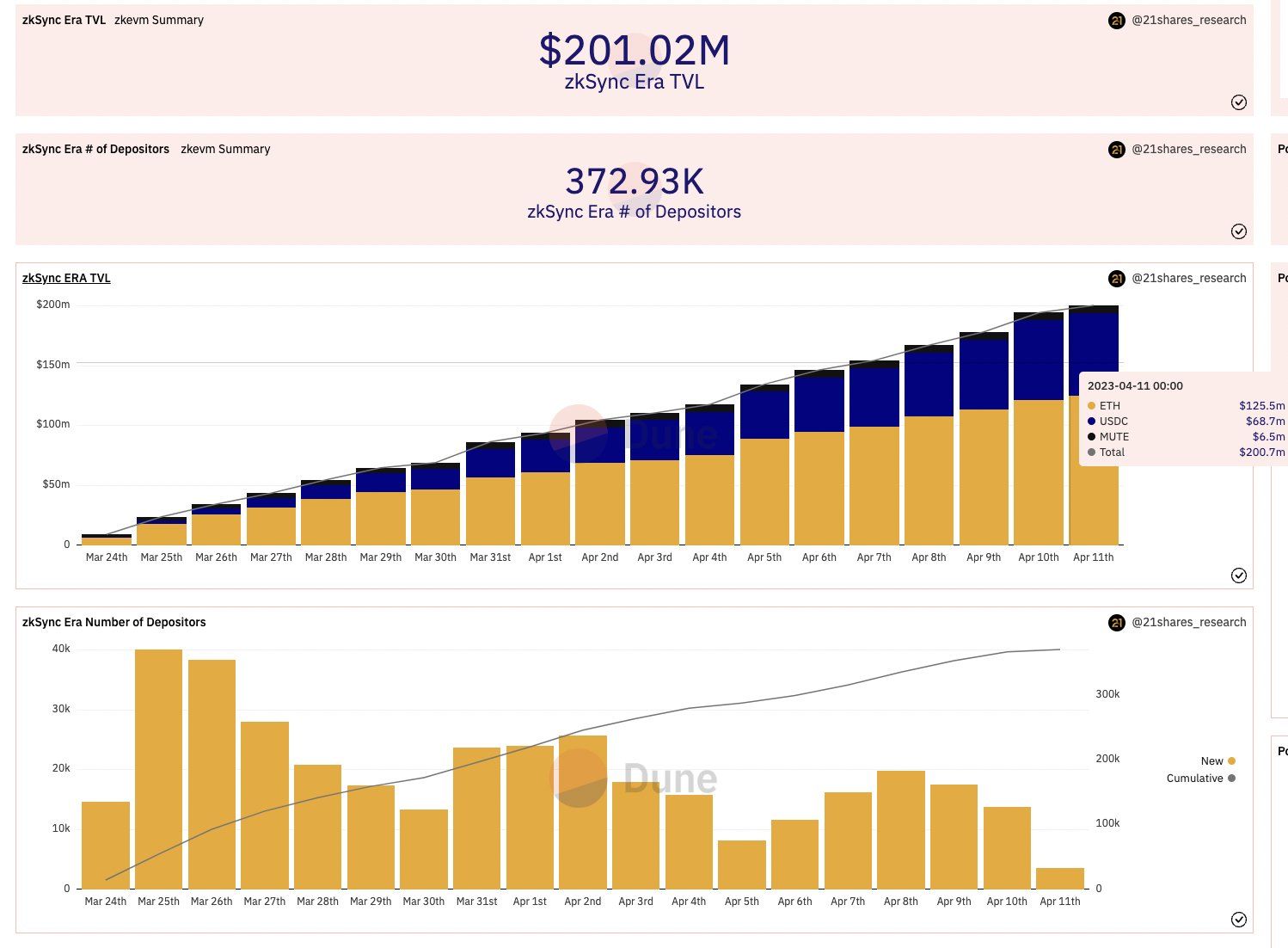Click the checkmark icon under the zkSync ERA TVL chart
Image resolution: width=1288 pixels, height=948 pixels.
(1239, 576)
